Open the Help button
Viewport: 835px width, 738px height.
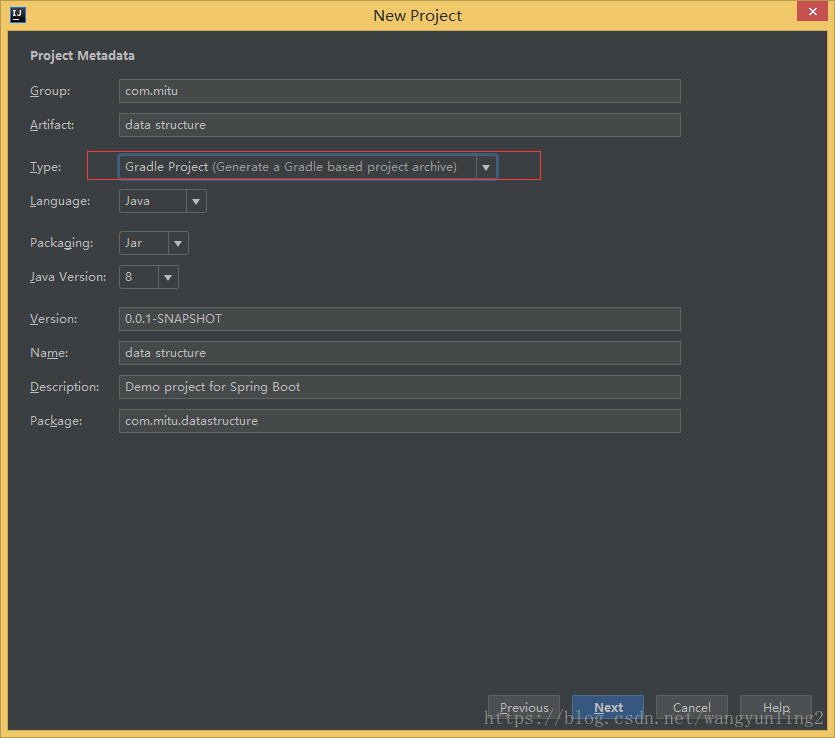point(776,707)
